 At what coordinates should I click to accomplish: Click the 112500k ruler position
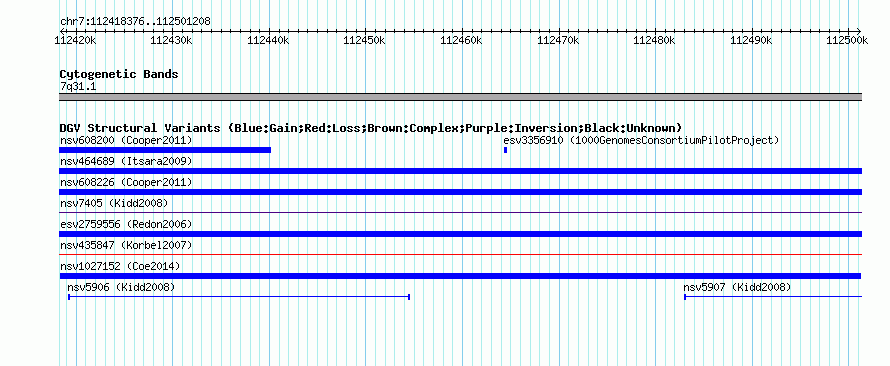(x=847, y=40)
